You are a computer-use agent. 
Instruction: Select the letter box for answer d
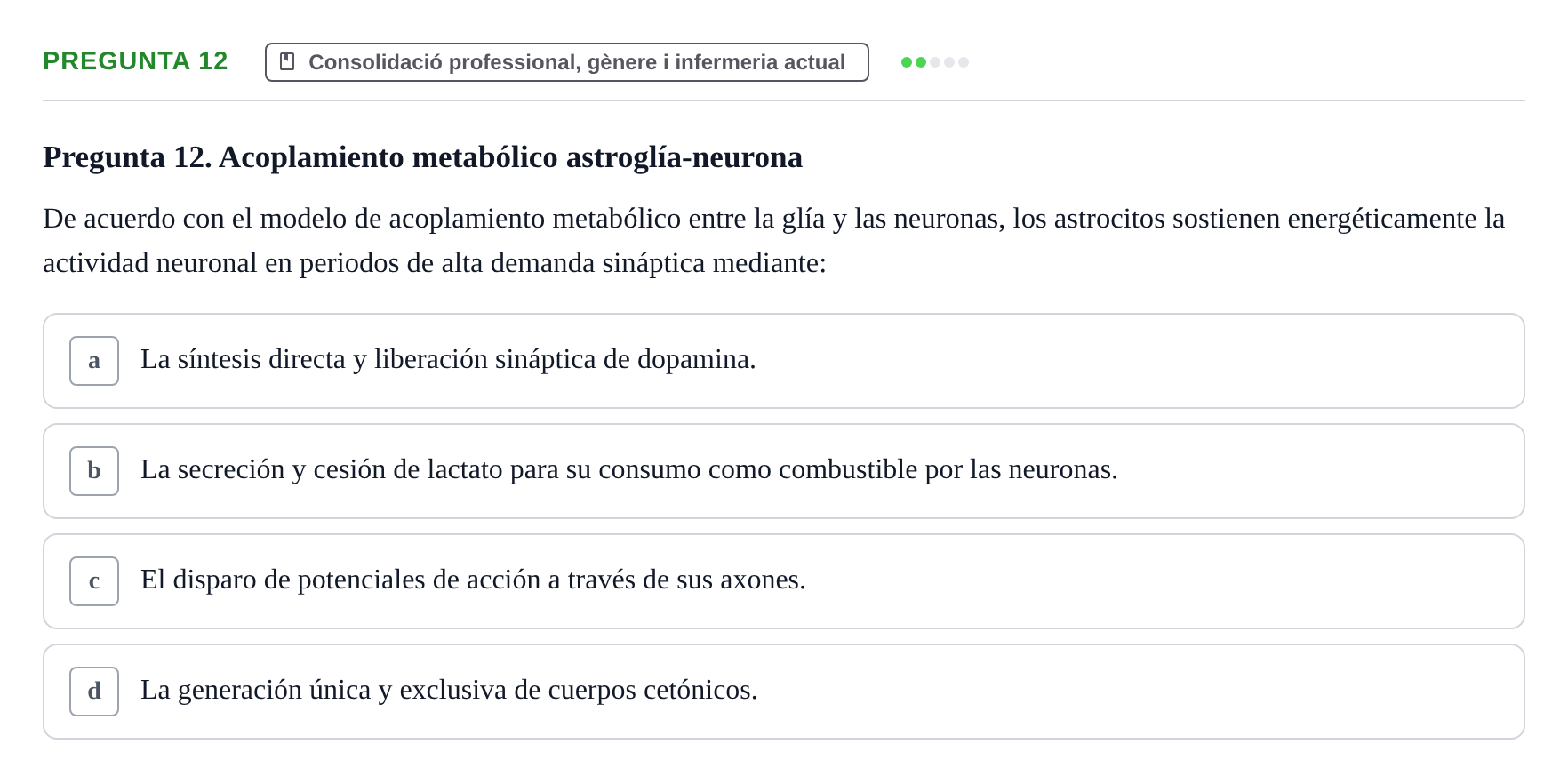coord(94,692)
